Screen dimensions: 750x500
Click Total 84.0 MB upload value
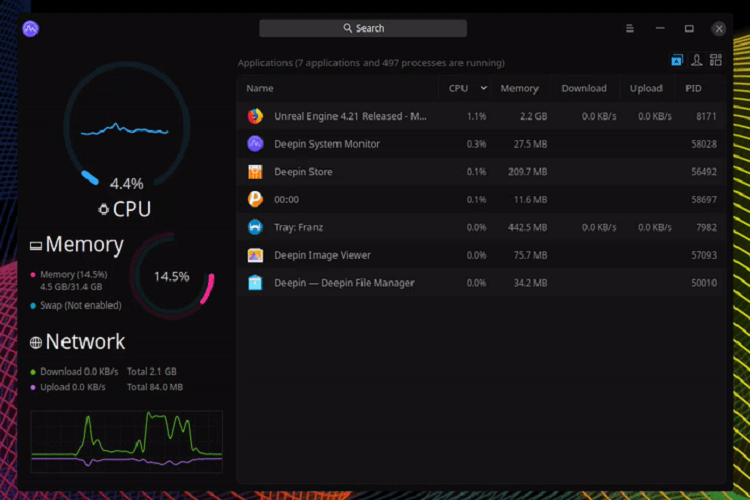[x=154, y=387]
